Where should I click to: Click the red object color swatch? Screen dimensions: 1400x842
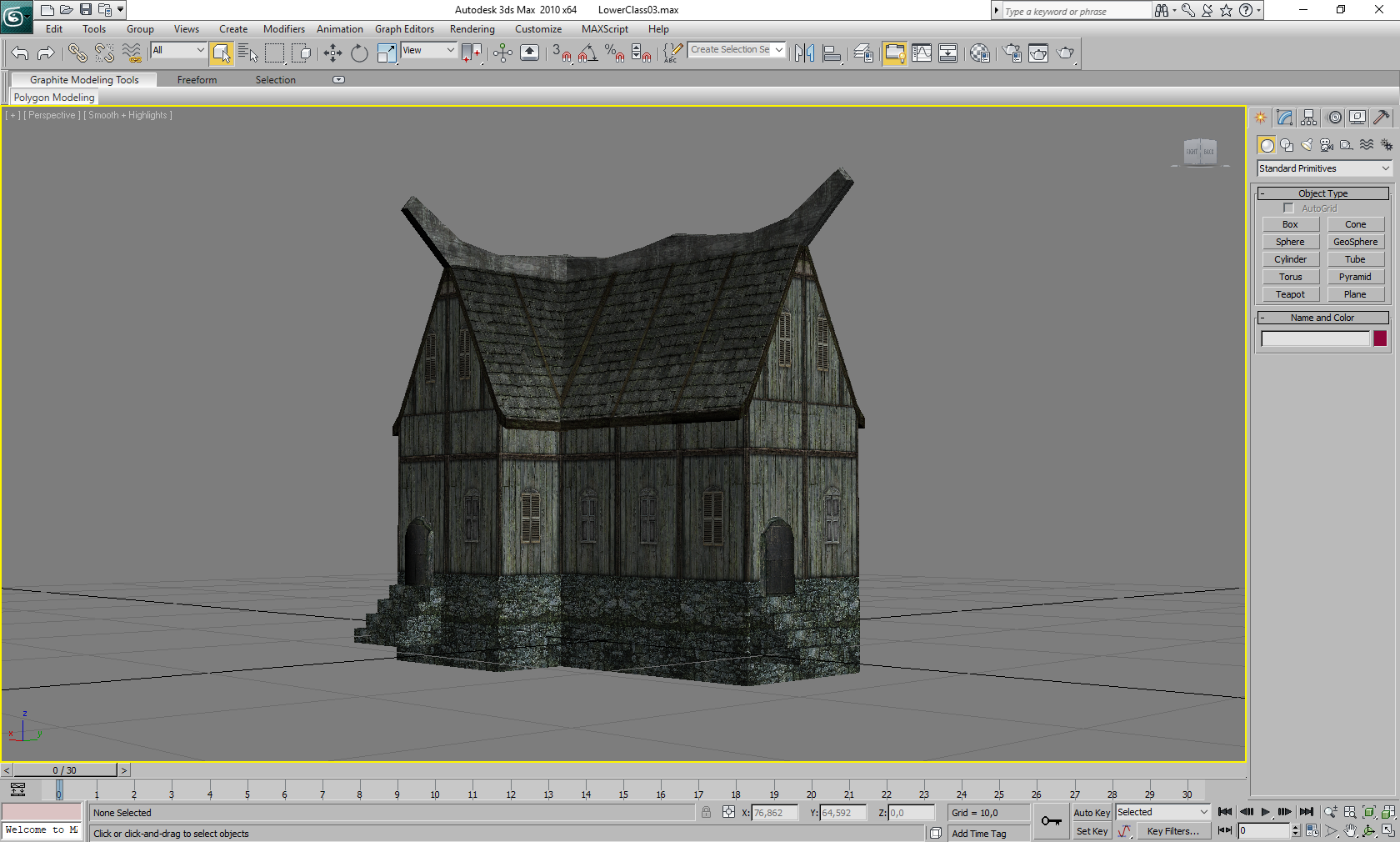point(1380,338)
